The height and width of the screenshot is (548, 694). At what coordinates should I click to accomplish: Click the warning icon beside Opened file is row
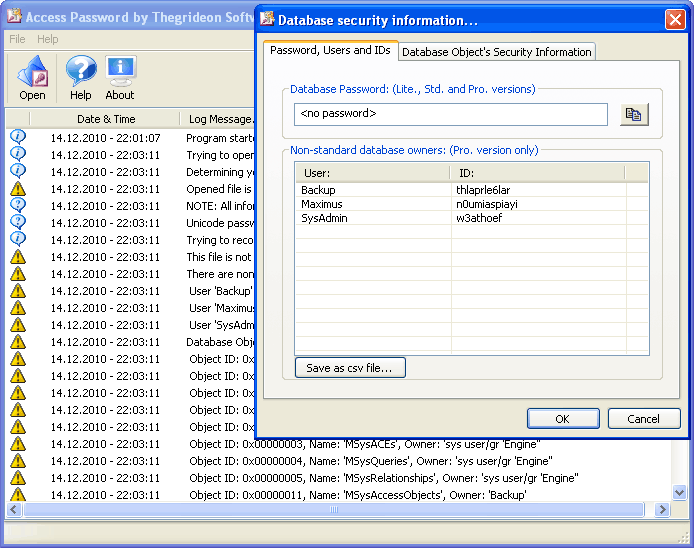click(x=18, y=189)
